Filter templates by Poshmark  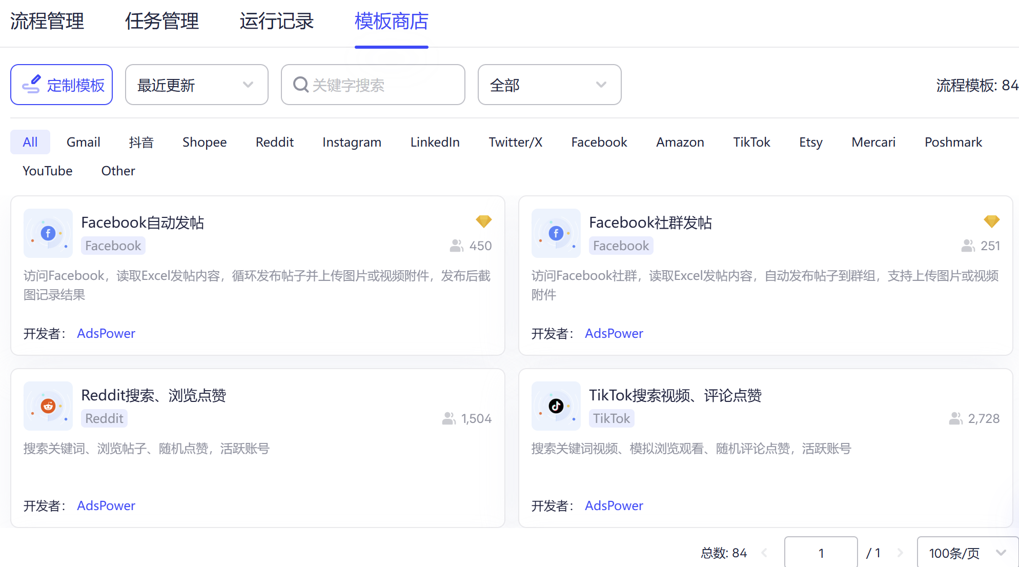[x=953, y=142]
